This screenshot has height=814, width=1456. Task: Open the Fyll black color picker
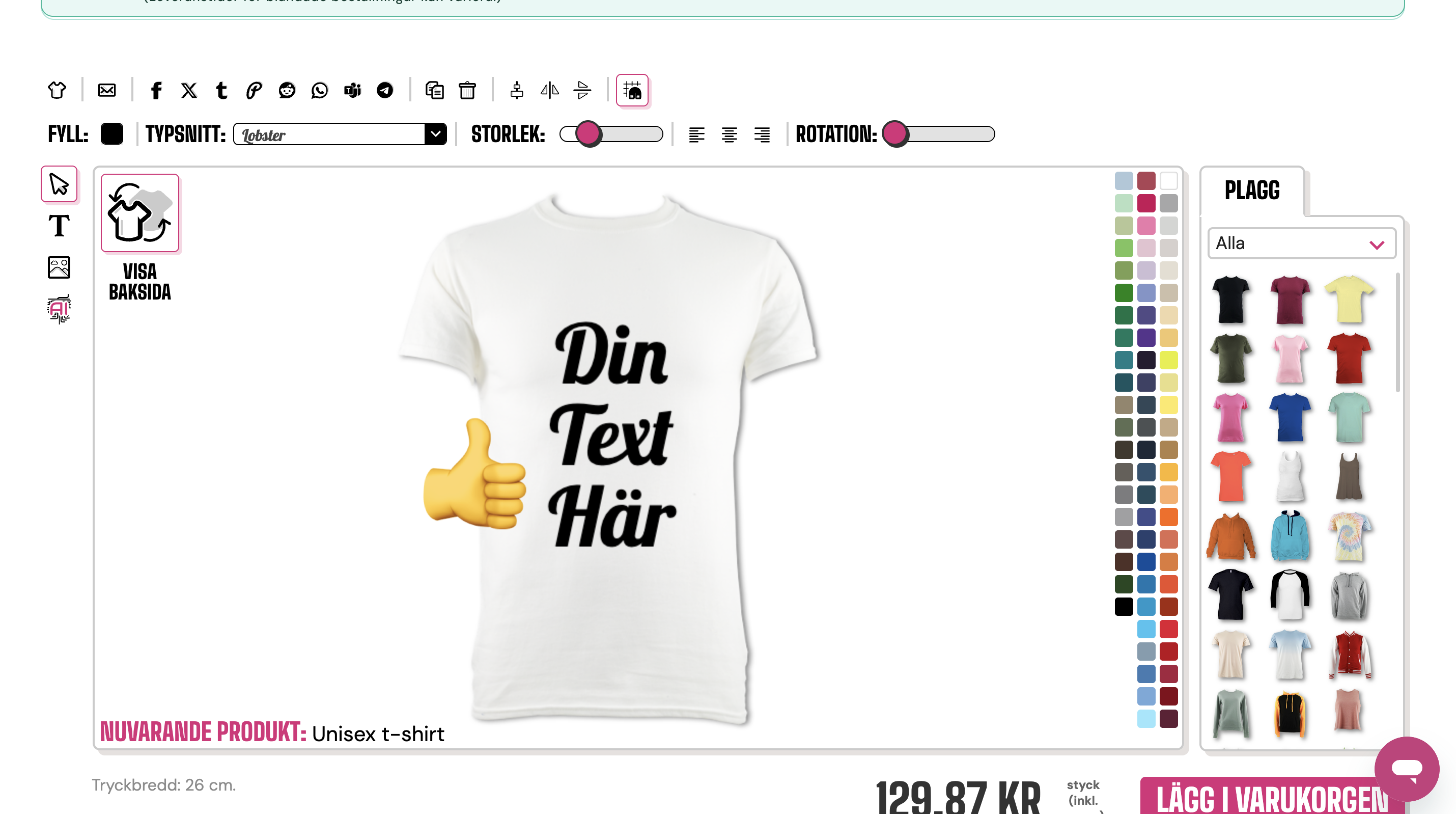pos(111,134)
